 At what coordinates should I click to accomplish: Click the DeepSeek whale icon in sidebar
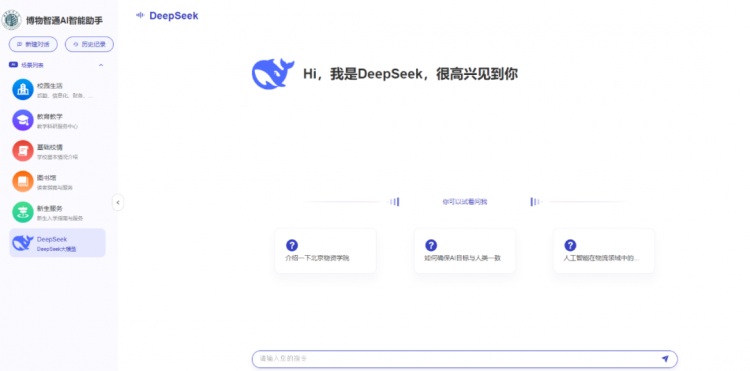click(23, 243)
